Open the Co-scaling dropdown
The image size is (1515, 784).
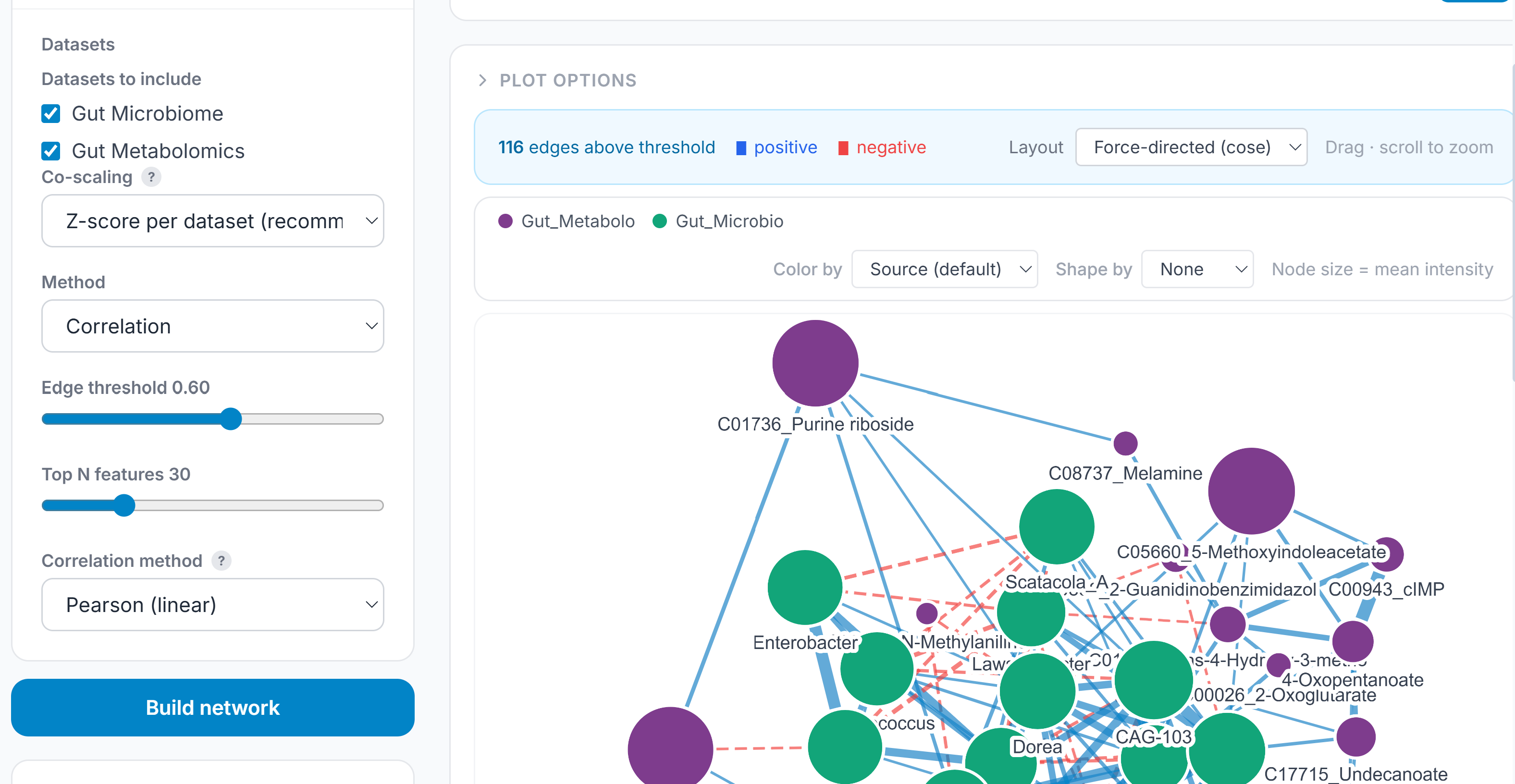click(212, 221)
